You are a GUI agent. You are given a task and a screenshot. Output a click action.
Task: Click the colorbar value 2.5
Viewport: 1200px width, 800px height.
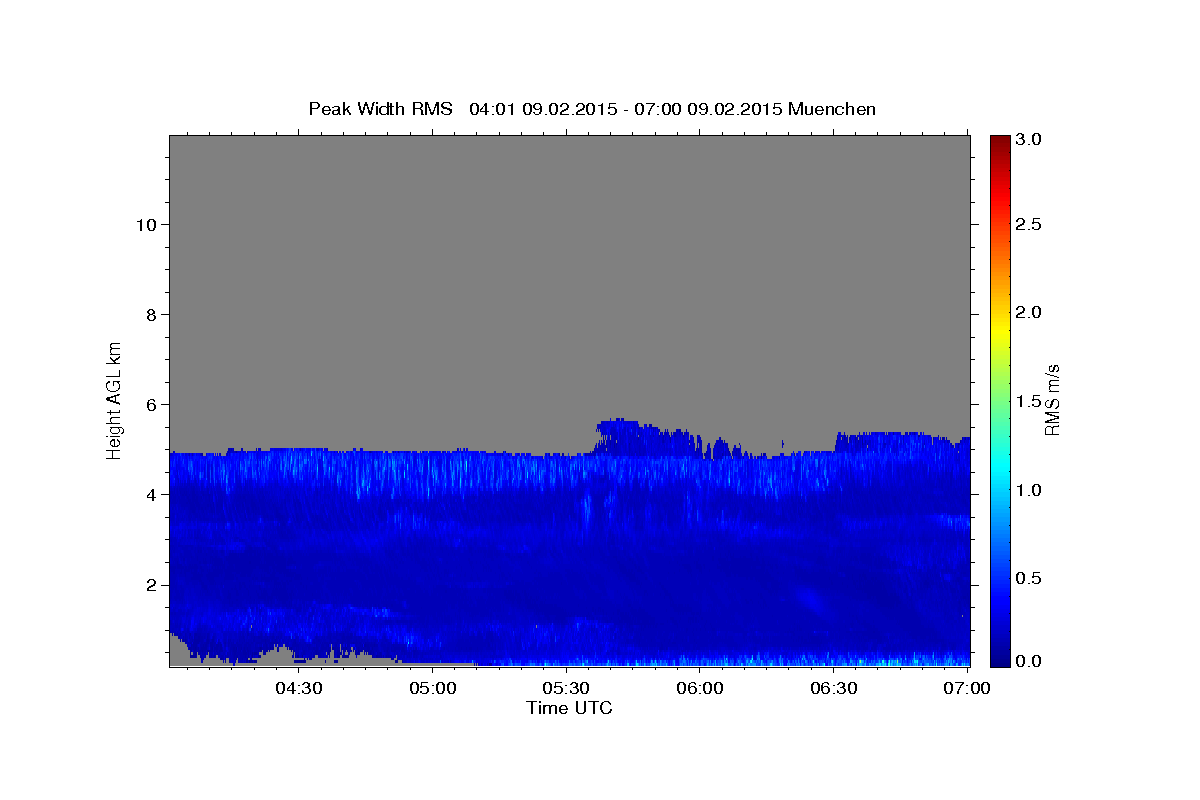[x=1029, y=224]
